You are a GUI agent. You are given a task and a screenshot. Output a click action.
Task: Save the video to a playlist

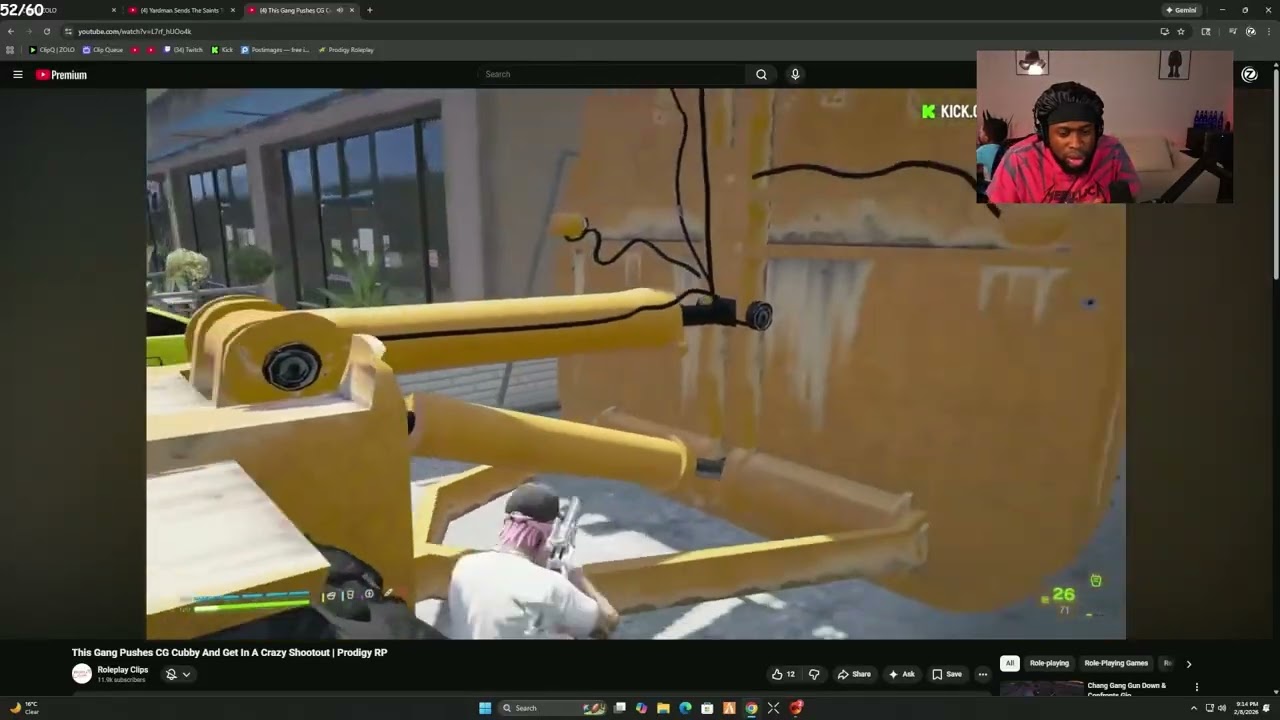946,674
